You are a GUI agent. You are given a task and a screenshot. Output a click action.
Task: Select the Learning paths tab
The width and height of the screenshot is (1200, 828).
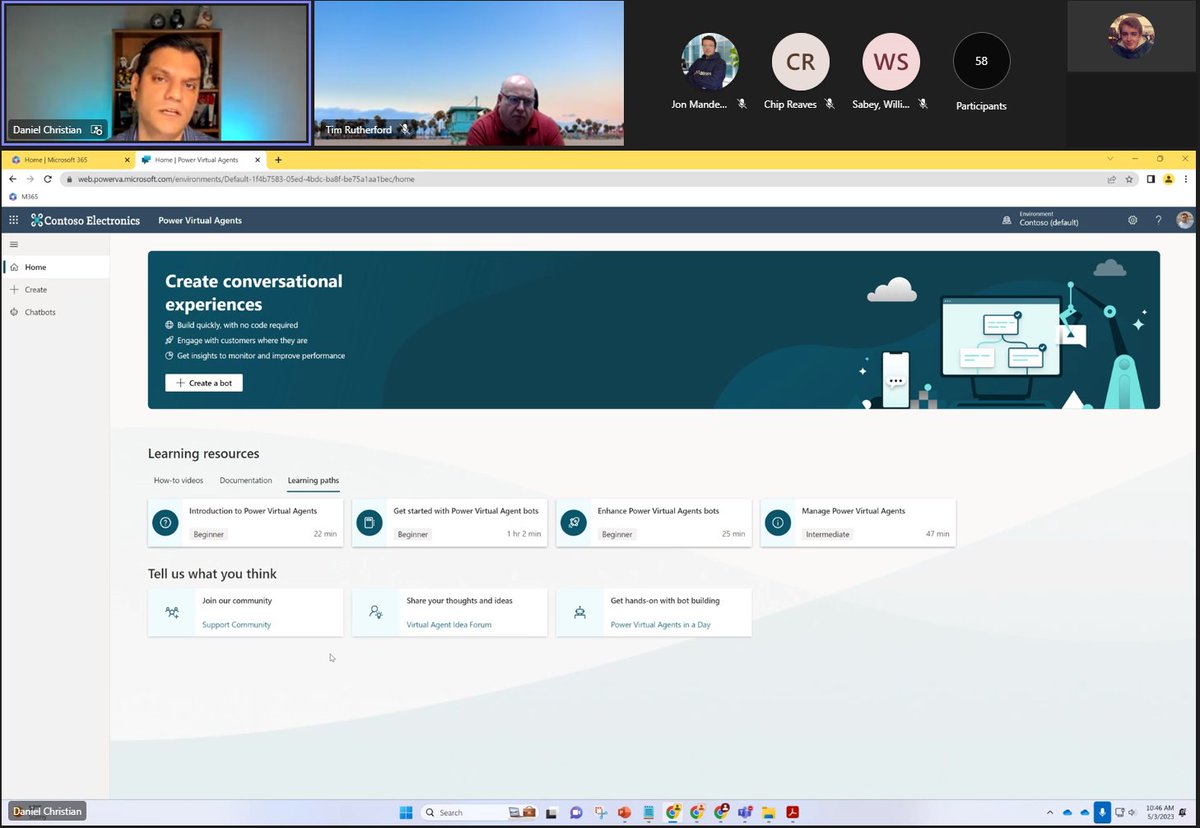[x=313, y=481]
